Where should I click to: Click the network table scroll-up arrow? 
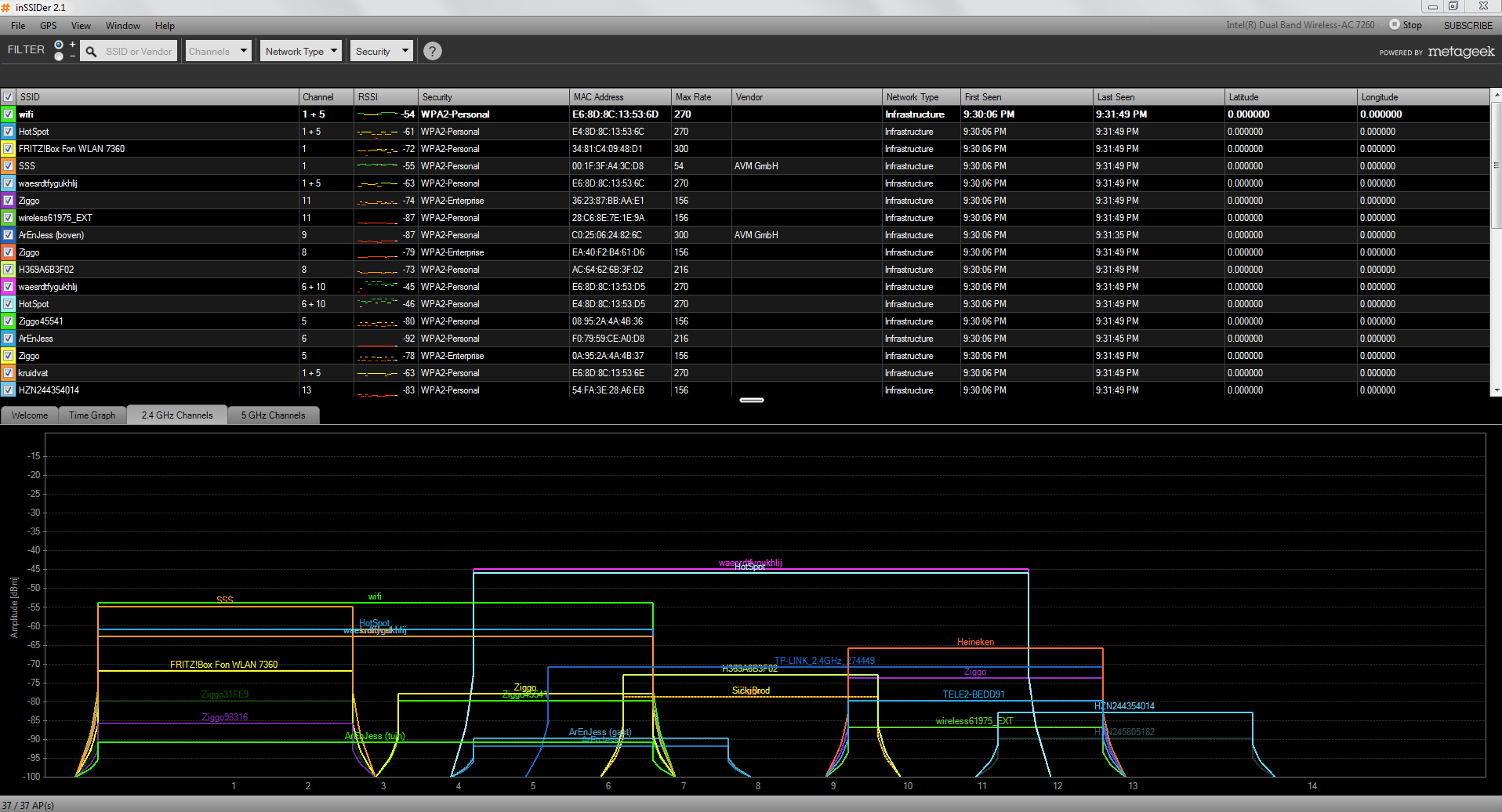pos(1496,93)
